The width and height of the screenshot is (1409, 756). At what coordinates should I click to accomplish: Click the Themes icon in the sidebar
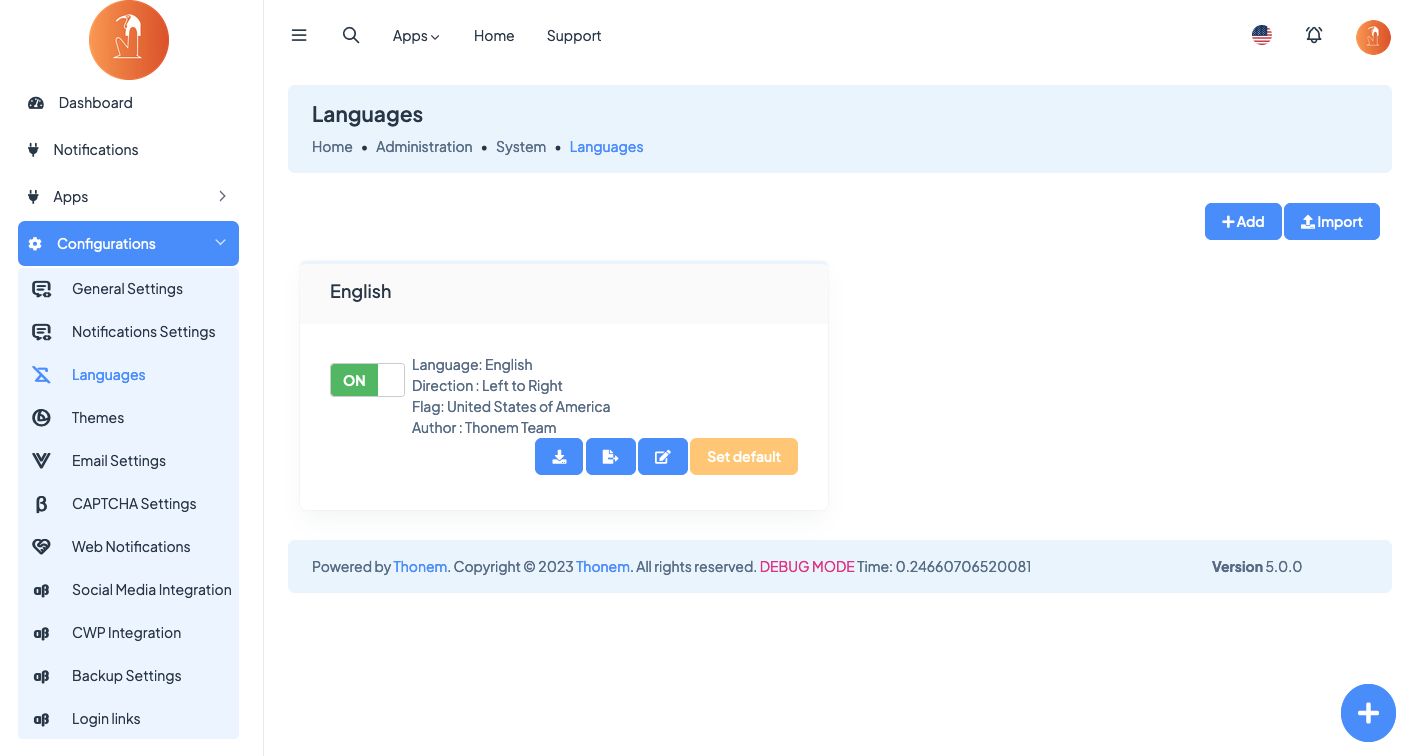click(x=41, y=418)
